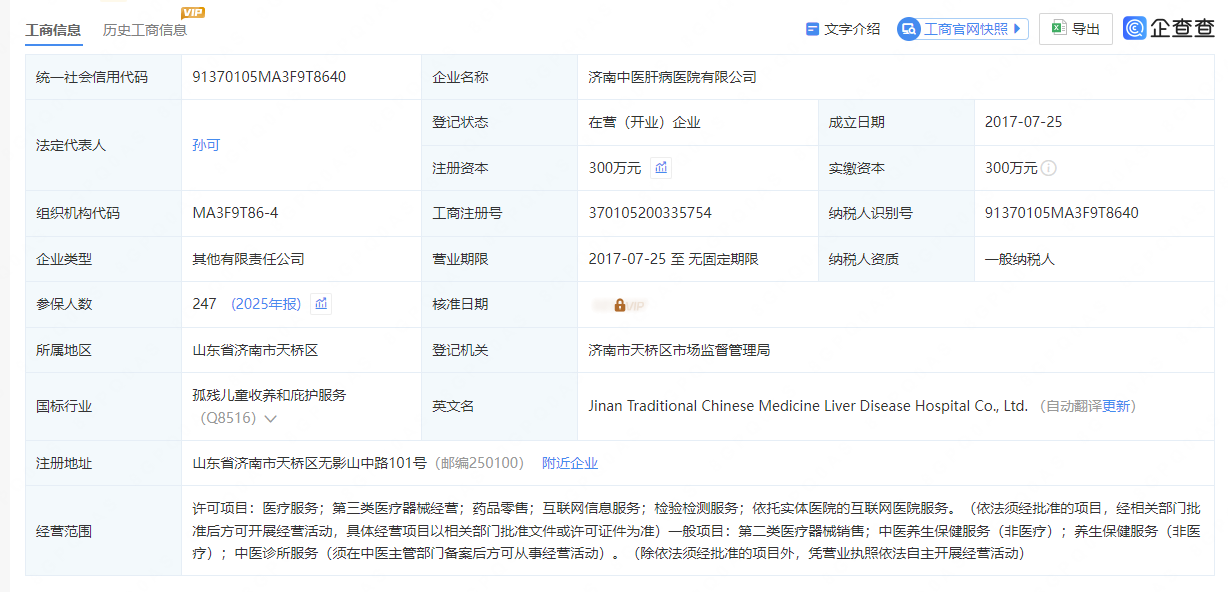Open the 历史工商信息 tab
The image size is (1228, 592).
click(145, 30)
